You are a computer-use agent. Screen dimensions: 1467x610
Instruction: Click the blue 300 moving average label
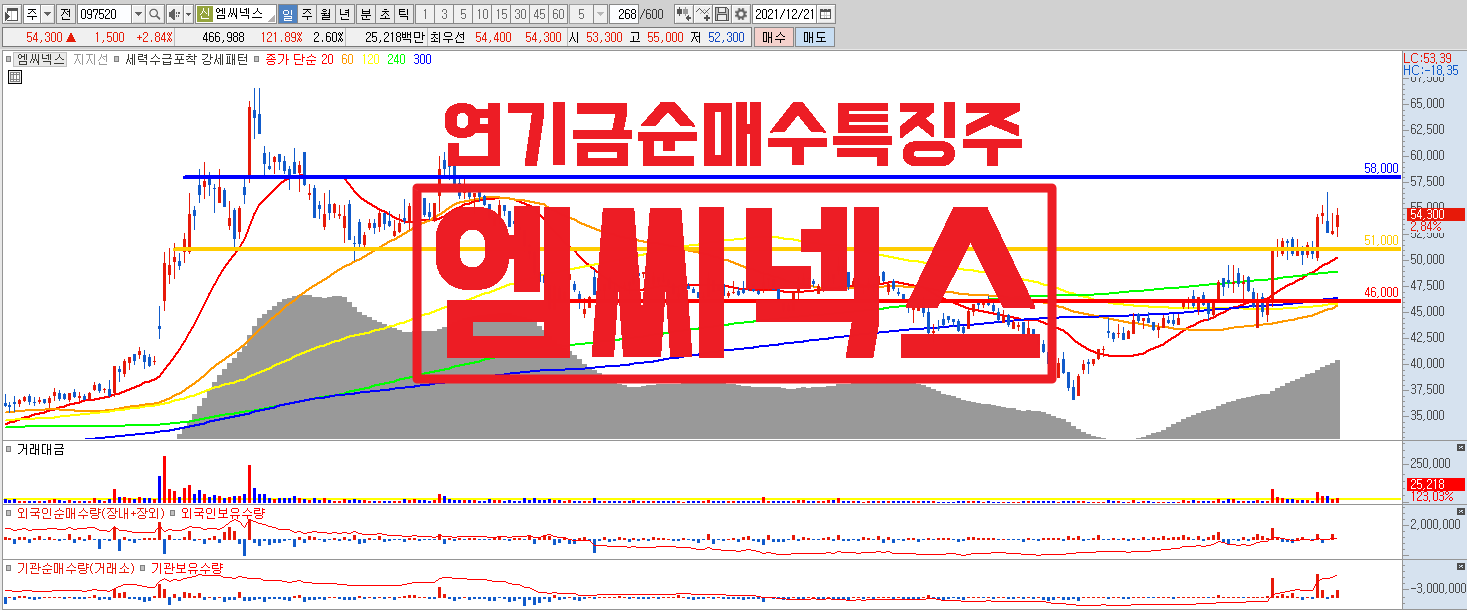[422, 60]
